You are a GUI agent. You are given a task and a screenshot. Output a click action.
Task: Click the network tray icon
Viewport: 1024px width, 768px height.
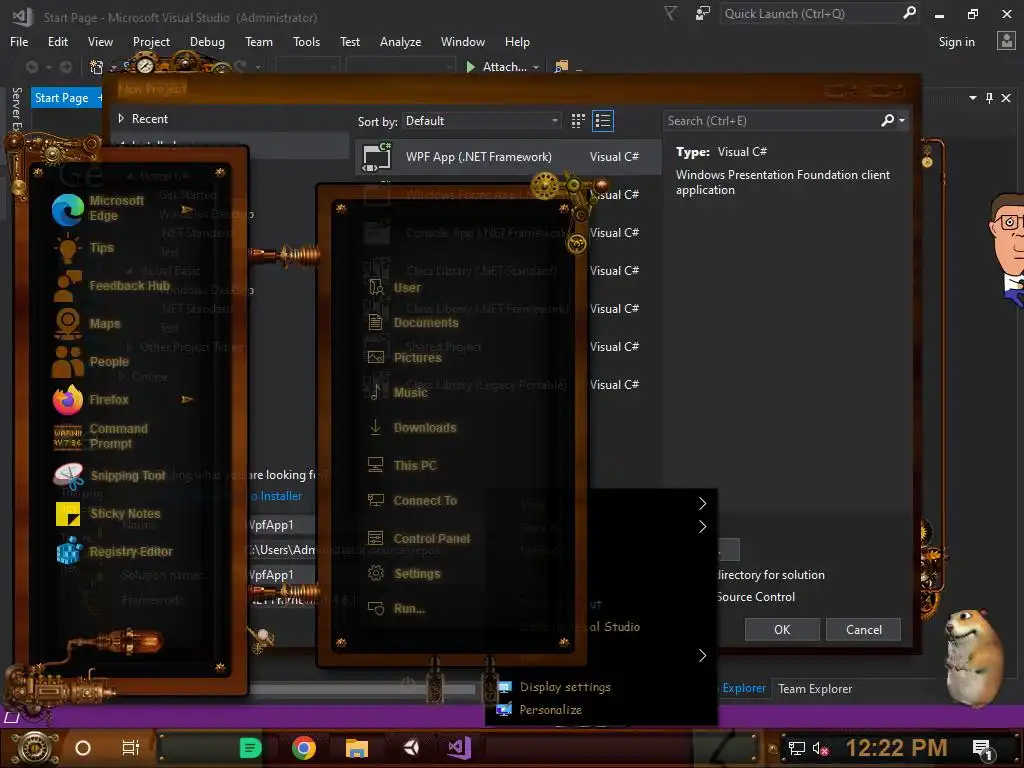(x=796, y=748)
